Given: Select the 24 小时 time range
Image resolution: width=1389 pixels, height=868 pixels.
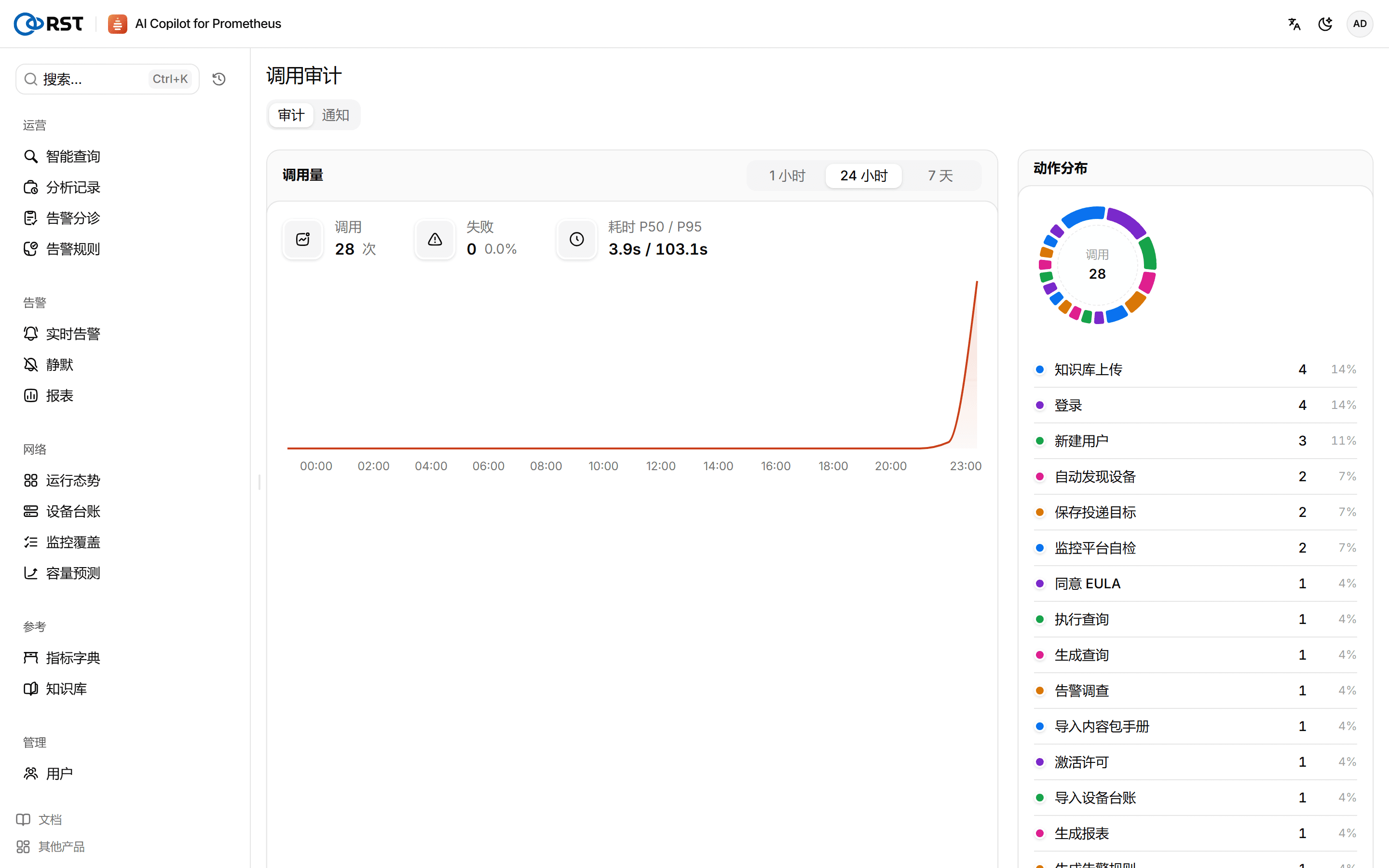Looking at the screenshot, I should click(864, 176).
